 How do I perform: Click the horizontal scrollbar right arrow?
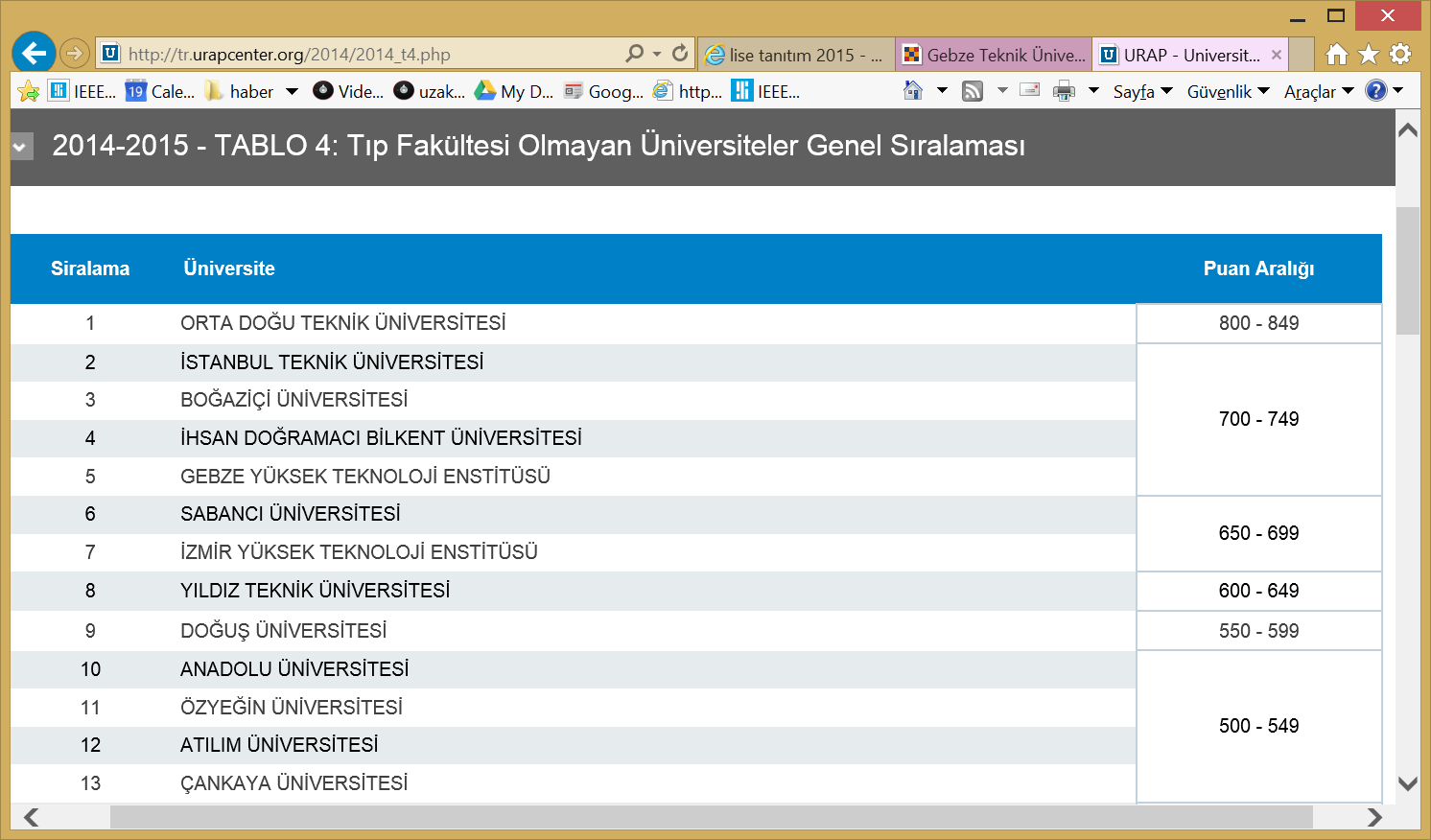[x=1374, y=817]
